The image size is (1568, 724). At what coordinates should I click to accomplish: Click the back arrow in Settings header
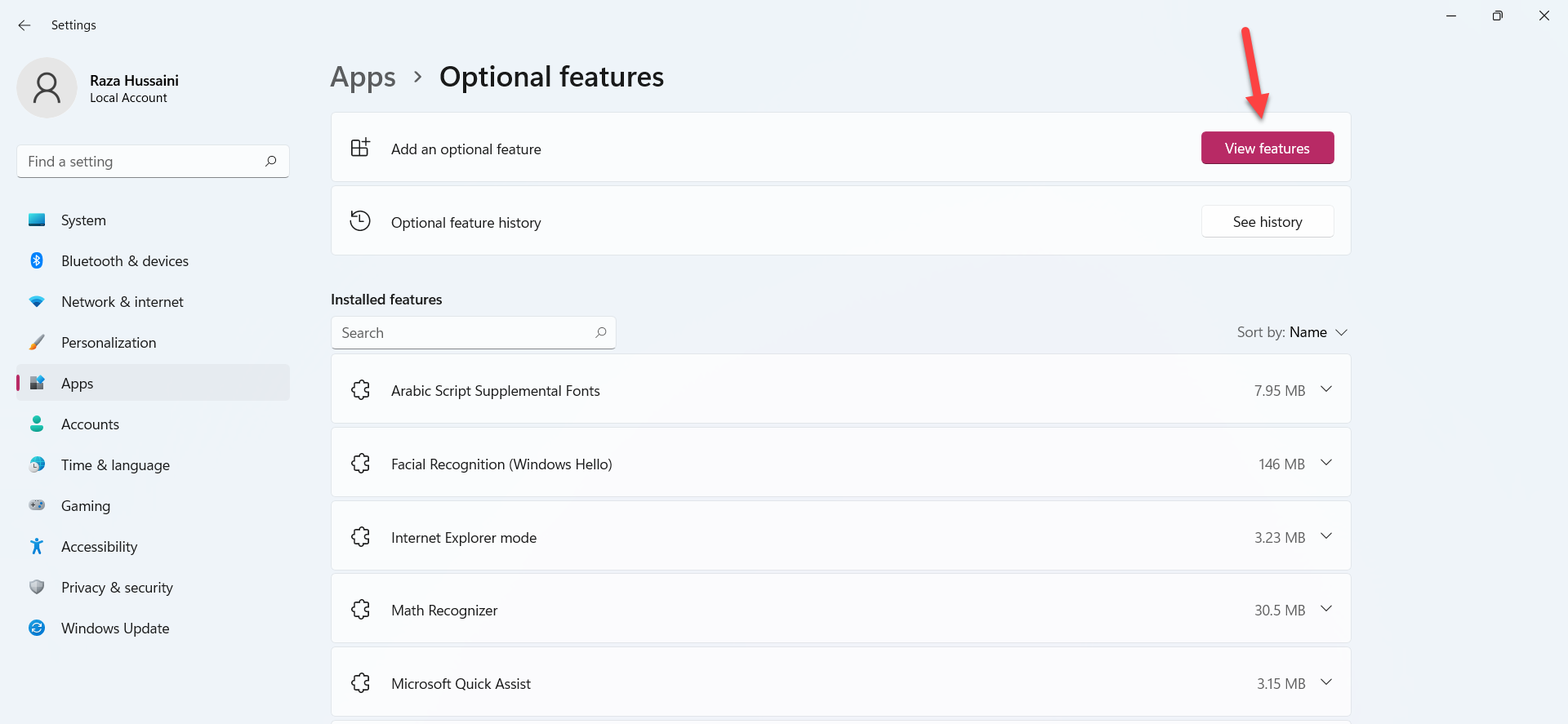pyautogui.click(x=24, y=25)
